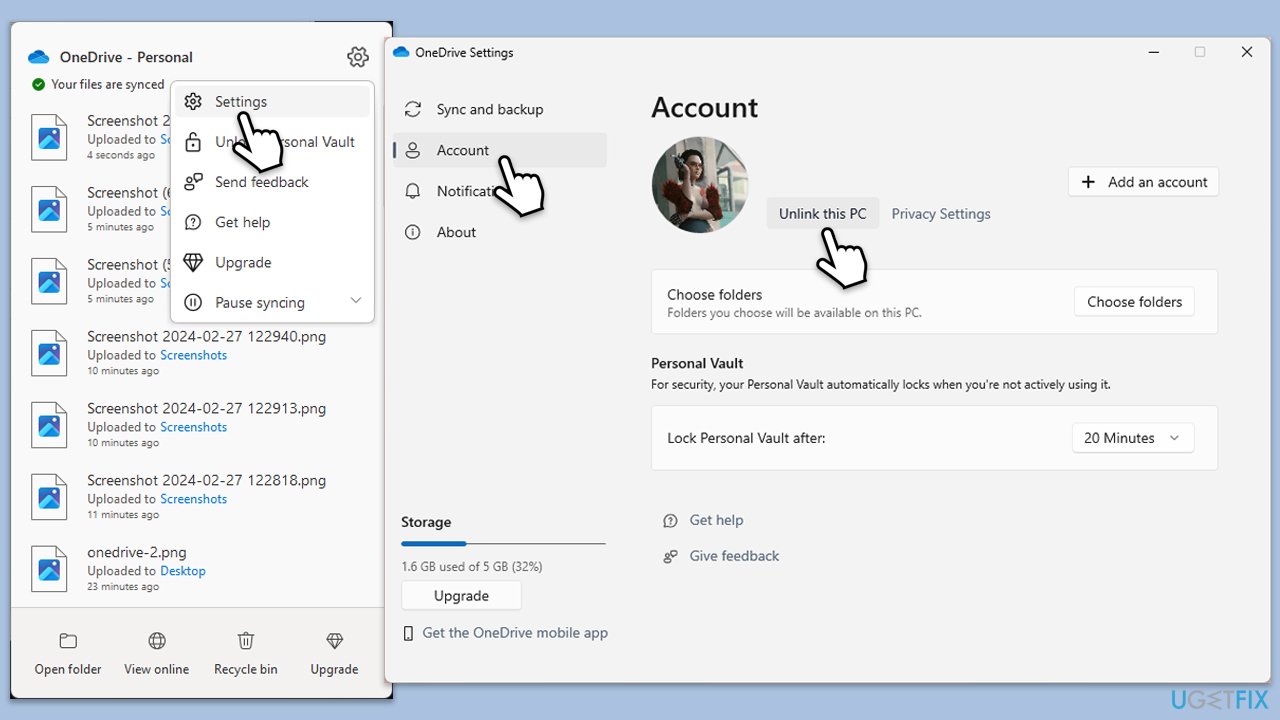
Task: Click the account profile picture
Action: click(700, 185)
